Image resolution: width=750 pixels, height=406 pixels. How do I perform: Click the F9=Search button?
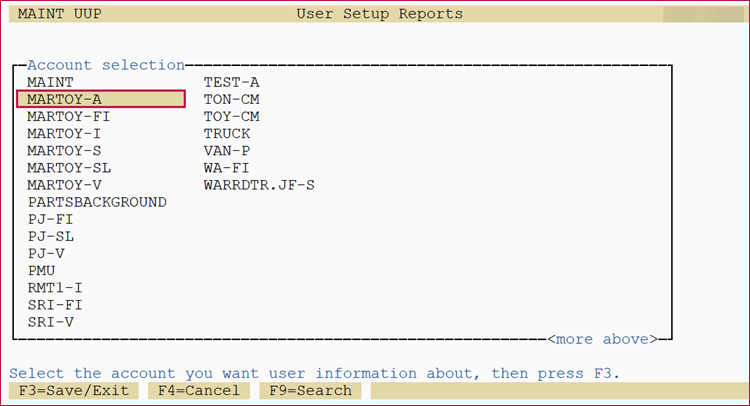coord(310,390)
